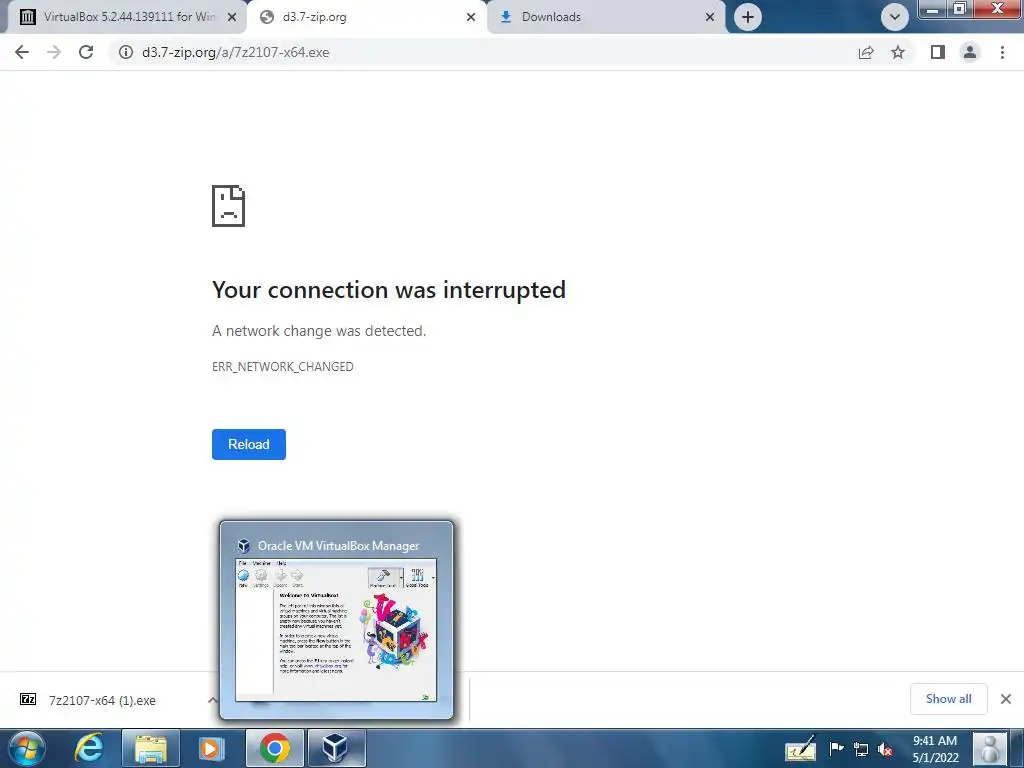This screenshot has height=768, width=1024.
Task: Open the Chrome profile avatar
Action: pyautogui.click(x=970, y=52)
